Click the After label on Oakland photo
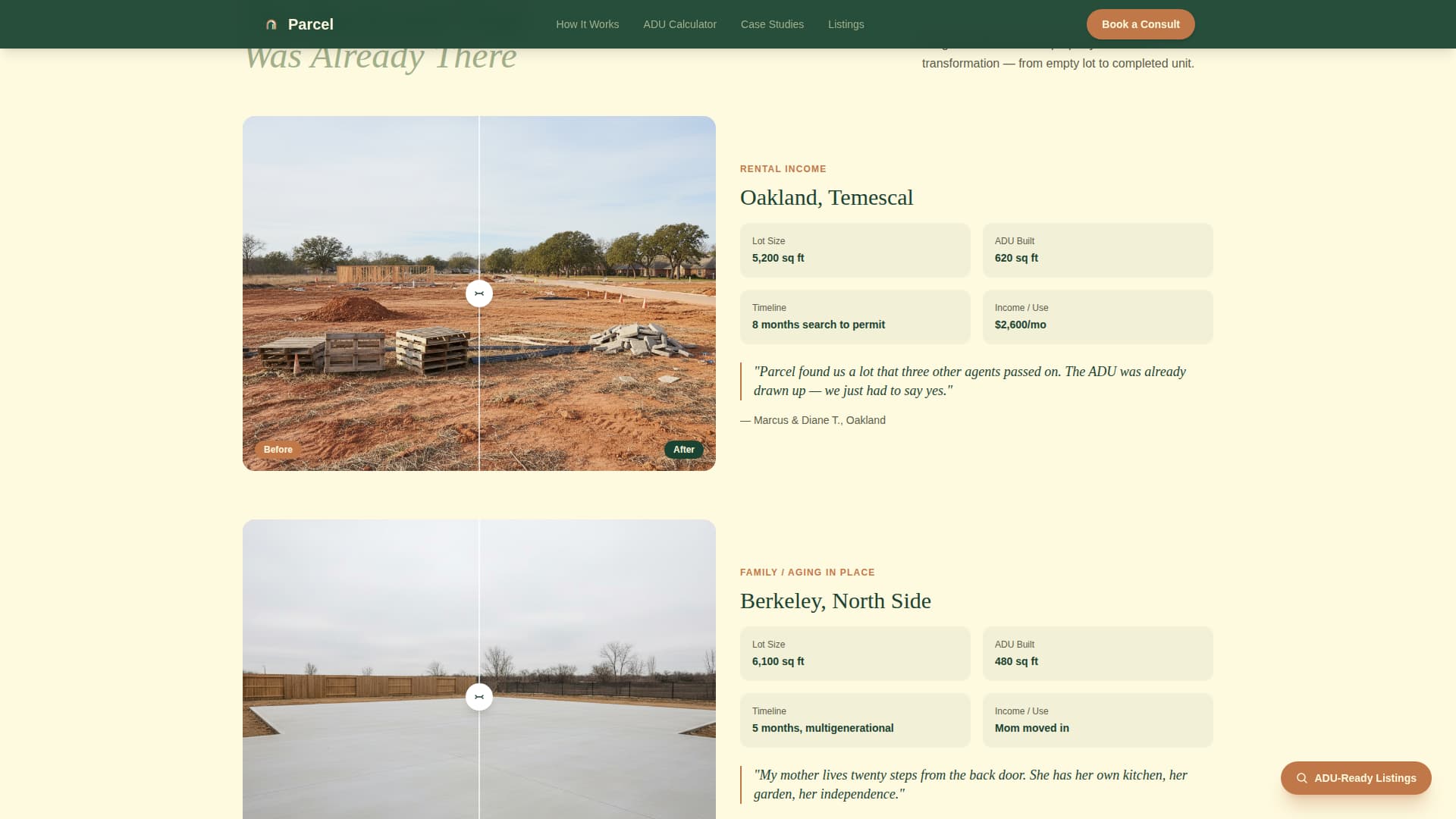Viewport: 1456px width, 819px height. 683,450
